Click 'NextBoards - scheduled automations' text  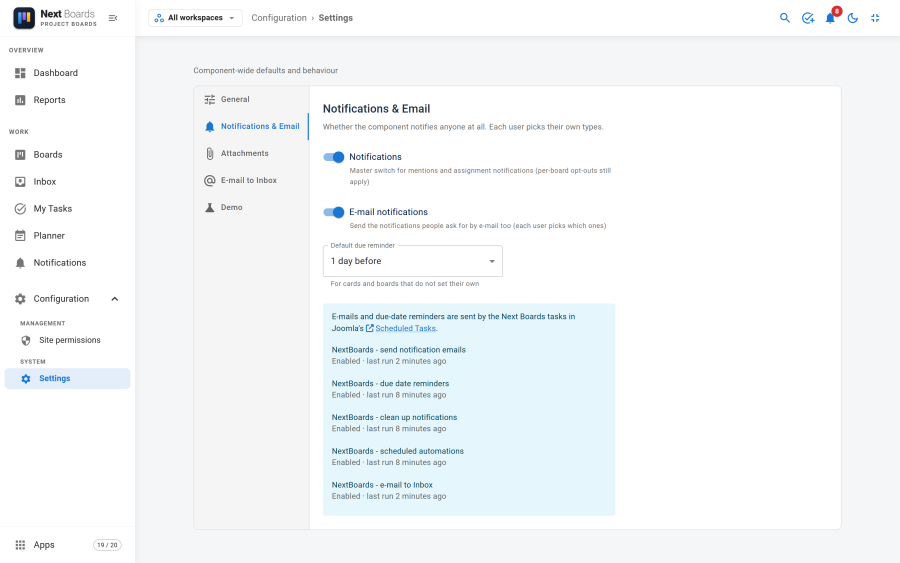tap(398, 451)
